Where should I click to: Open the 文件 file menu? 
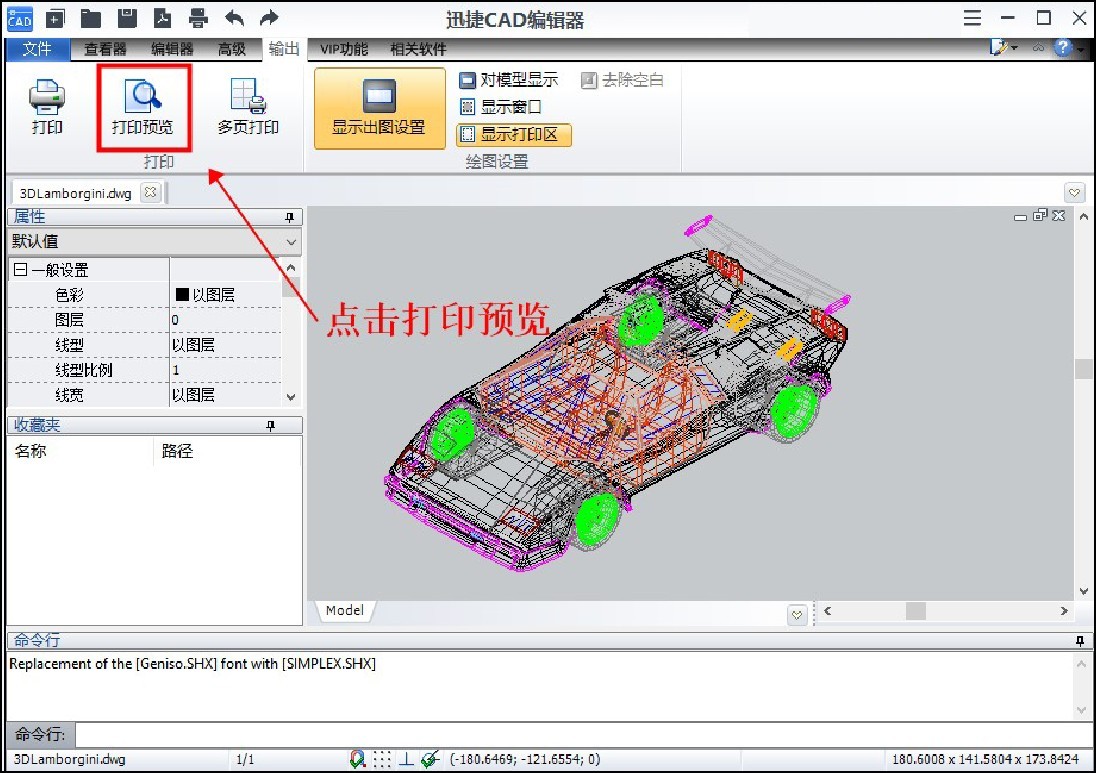[x=37, y=49]
